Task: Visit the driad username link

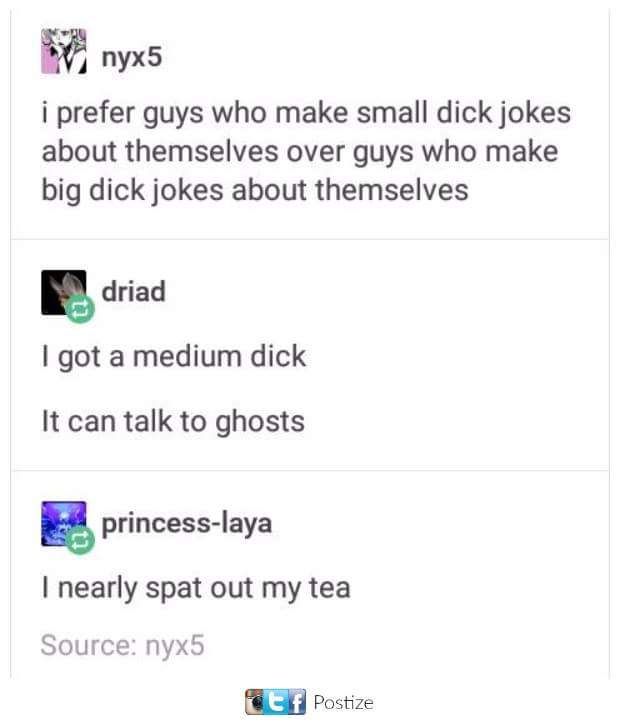Action: 134,292
